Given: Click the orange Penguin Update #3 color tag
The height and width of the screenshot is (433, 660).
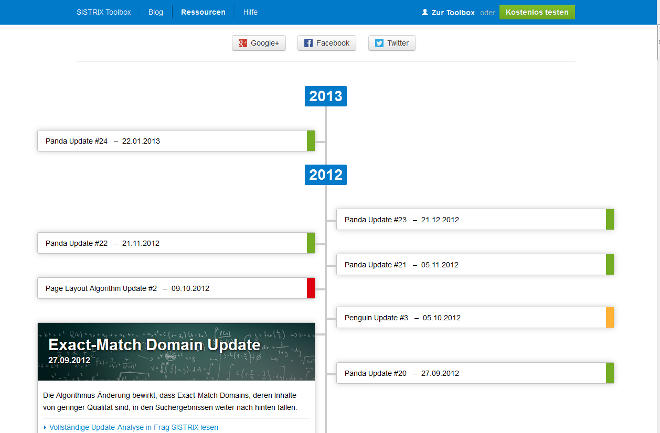Looking at the screenshot, I should pos(610,317).
